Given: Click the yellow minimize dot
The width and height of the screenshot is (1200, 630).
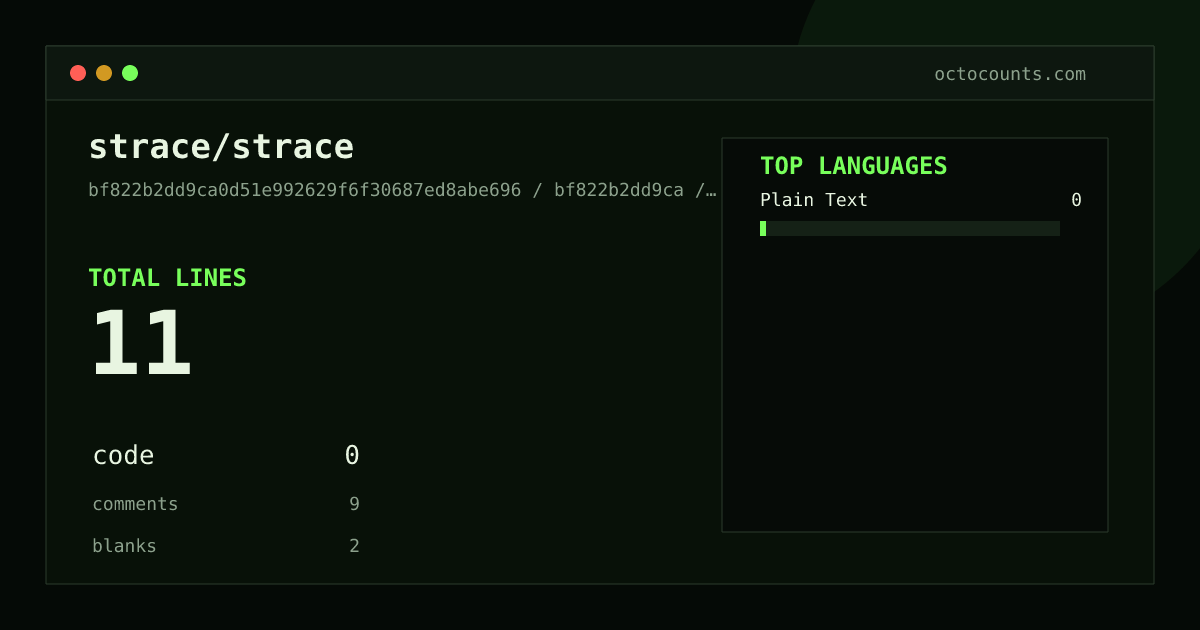Looking at the screenshot, I should [104, 73].
